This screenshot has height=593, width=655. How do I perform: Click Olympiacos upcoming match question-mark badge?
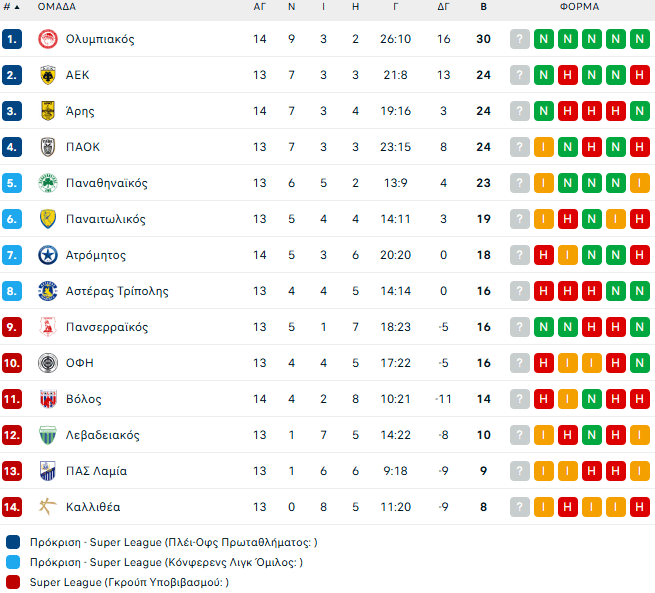(519, 39)
